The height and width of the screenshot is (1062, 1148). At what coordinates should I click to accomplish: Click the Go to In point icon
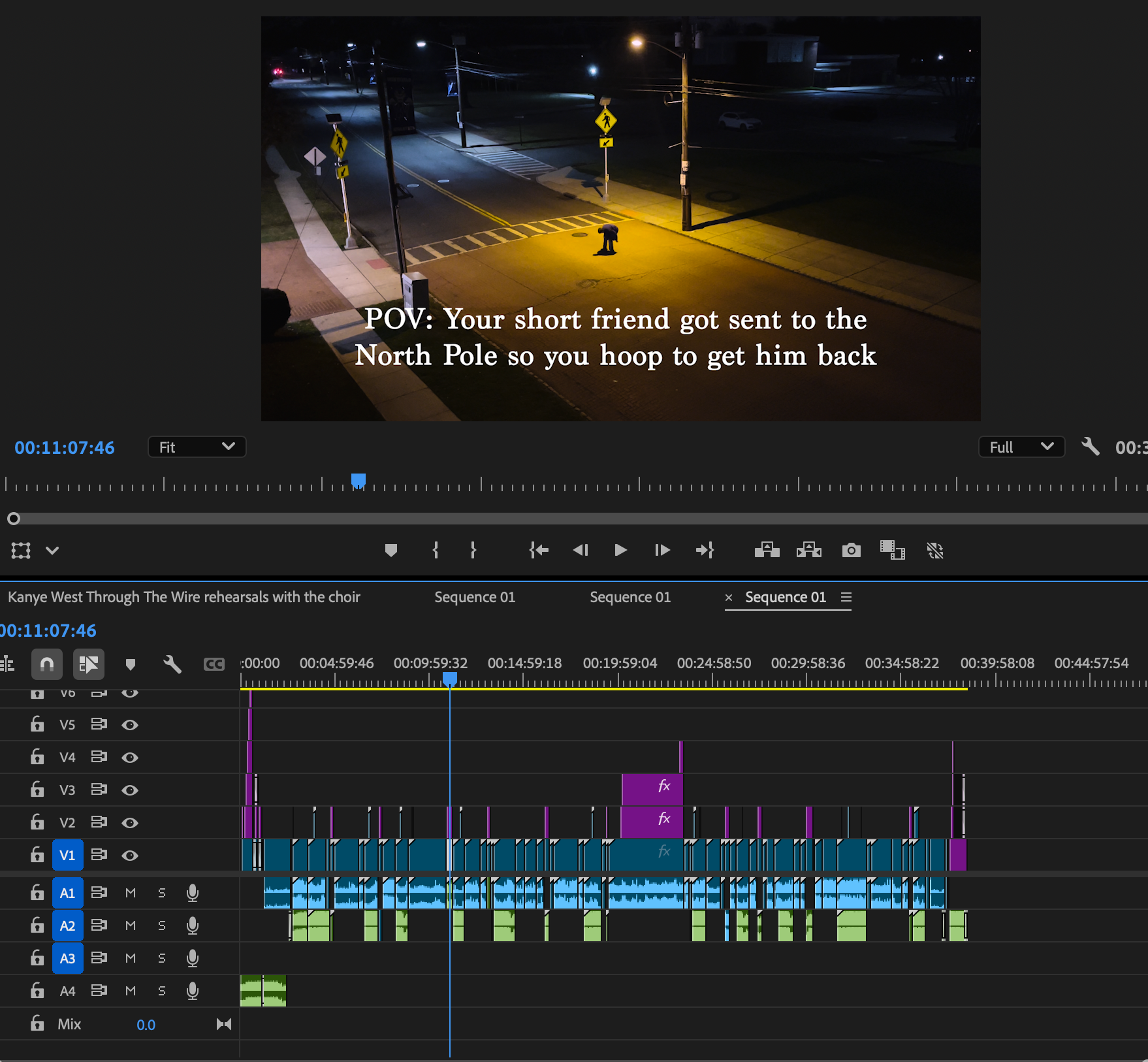coord(538,551)
